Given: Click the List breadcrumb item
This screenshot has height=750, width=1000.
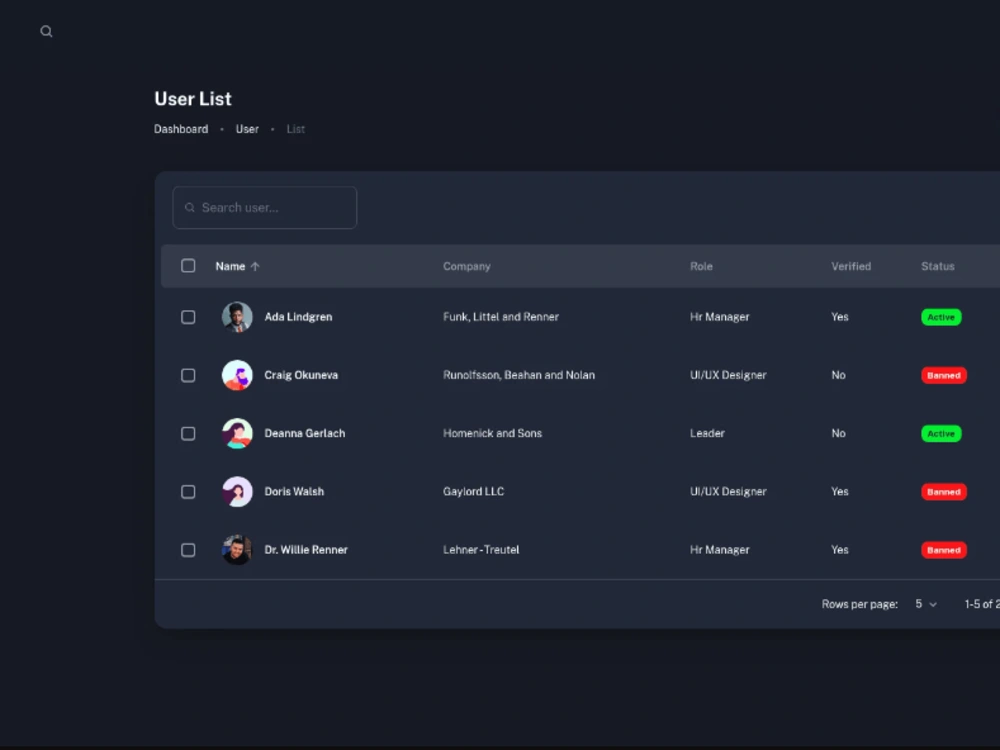Looking at the screenshot, I should [295, 129].
